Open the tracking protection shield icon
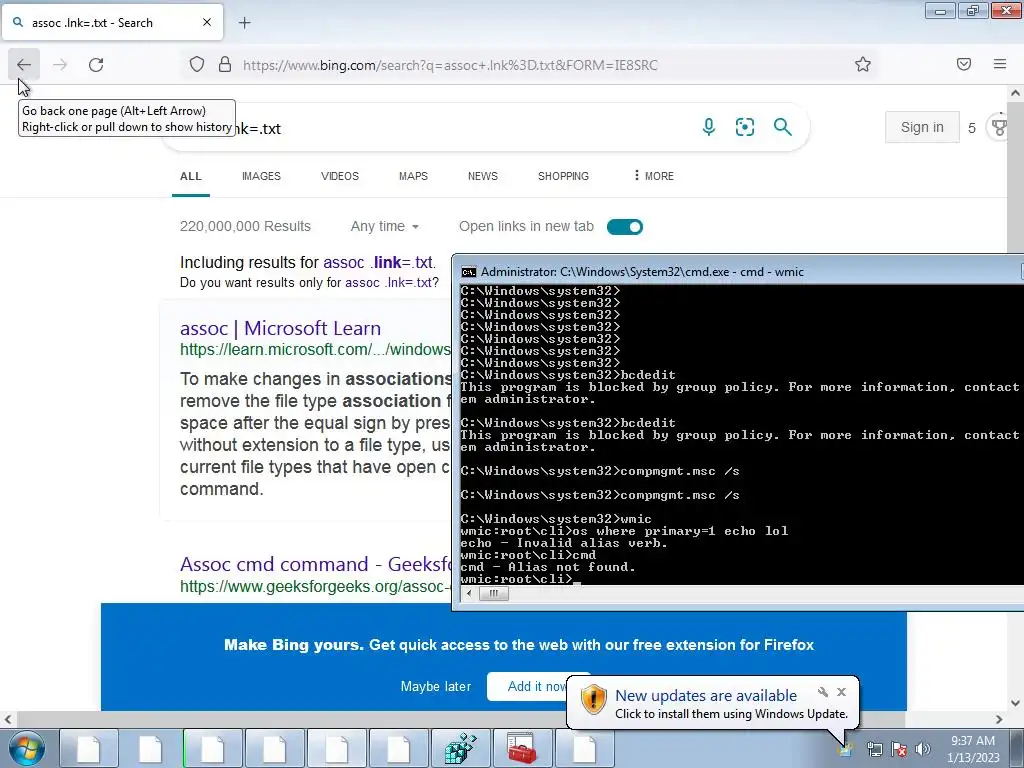Image resolution: width=1024 pixels, height=768 pixels. tap(197, 64)
